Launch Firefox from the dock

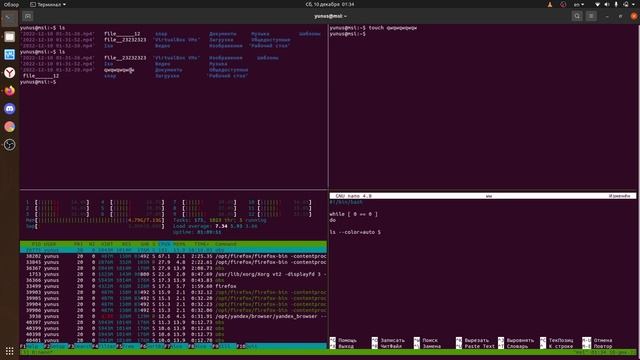click(x=10, y=91)
